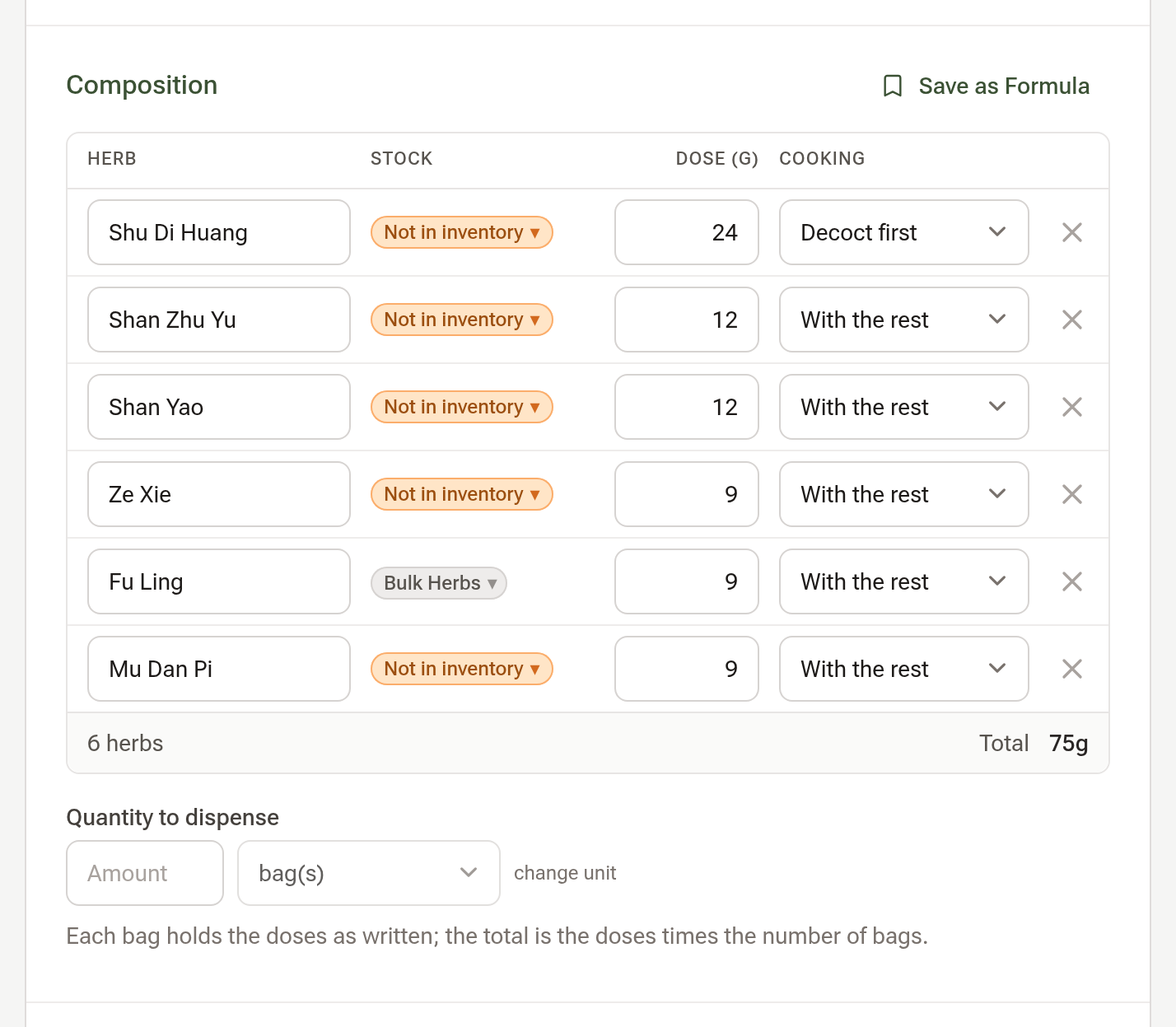The image size is (1176, 1027).
Task: Click the bookmark icon beside Save as Formula
Action: point(893,86)
